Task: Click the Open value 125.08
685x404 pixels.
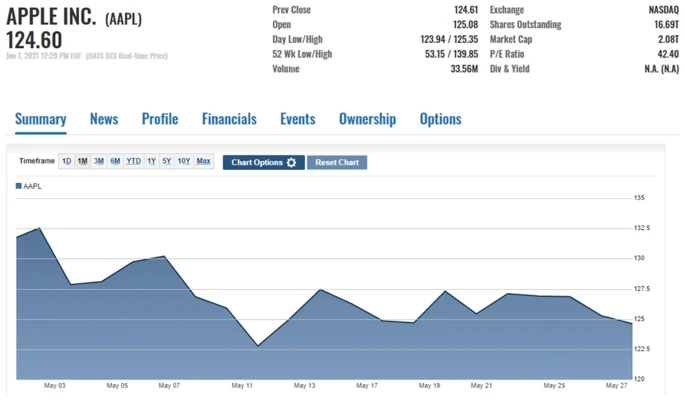Action: point(466,24)
